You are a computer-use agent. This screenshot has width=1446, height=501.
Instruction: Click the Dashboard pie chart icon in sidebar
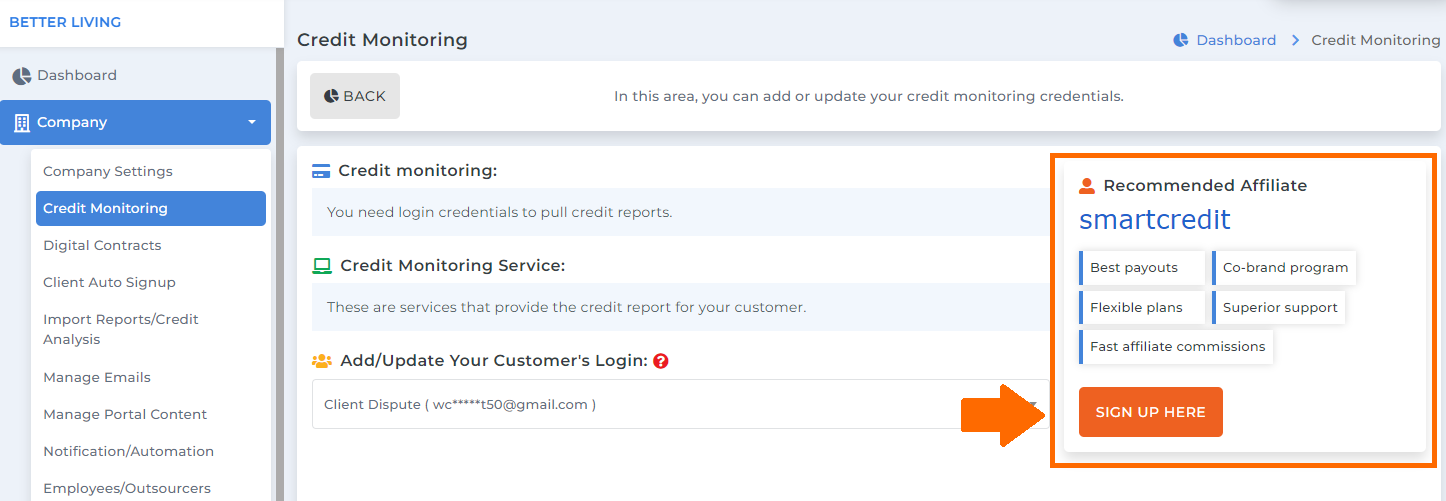click(22, 76)
